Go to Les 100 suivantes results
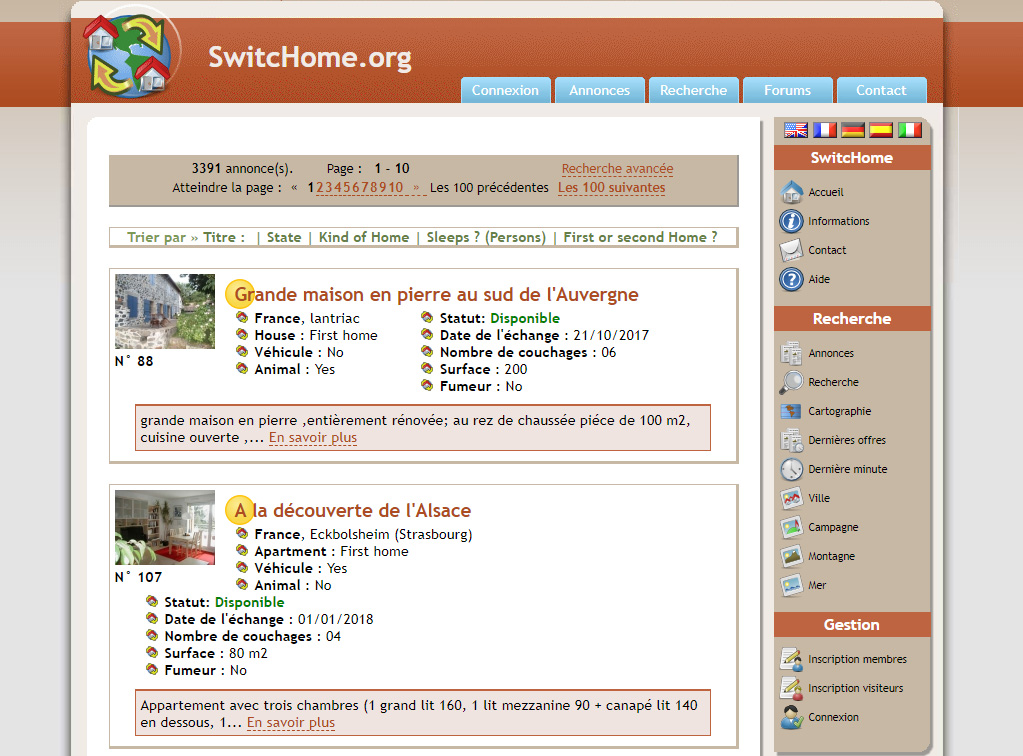This screenshot has height=756, width=1023. (611, 188)
